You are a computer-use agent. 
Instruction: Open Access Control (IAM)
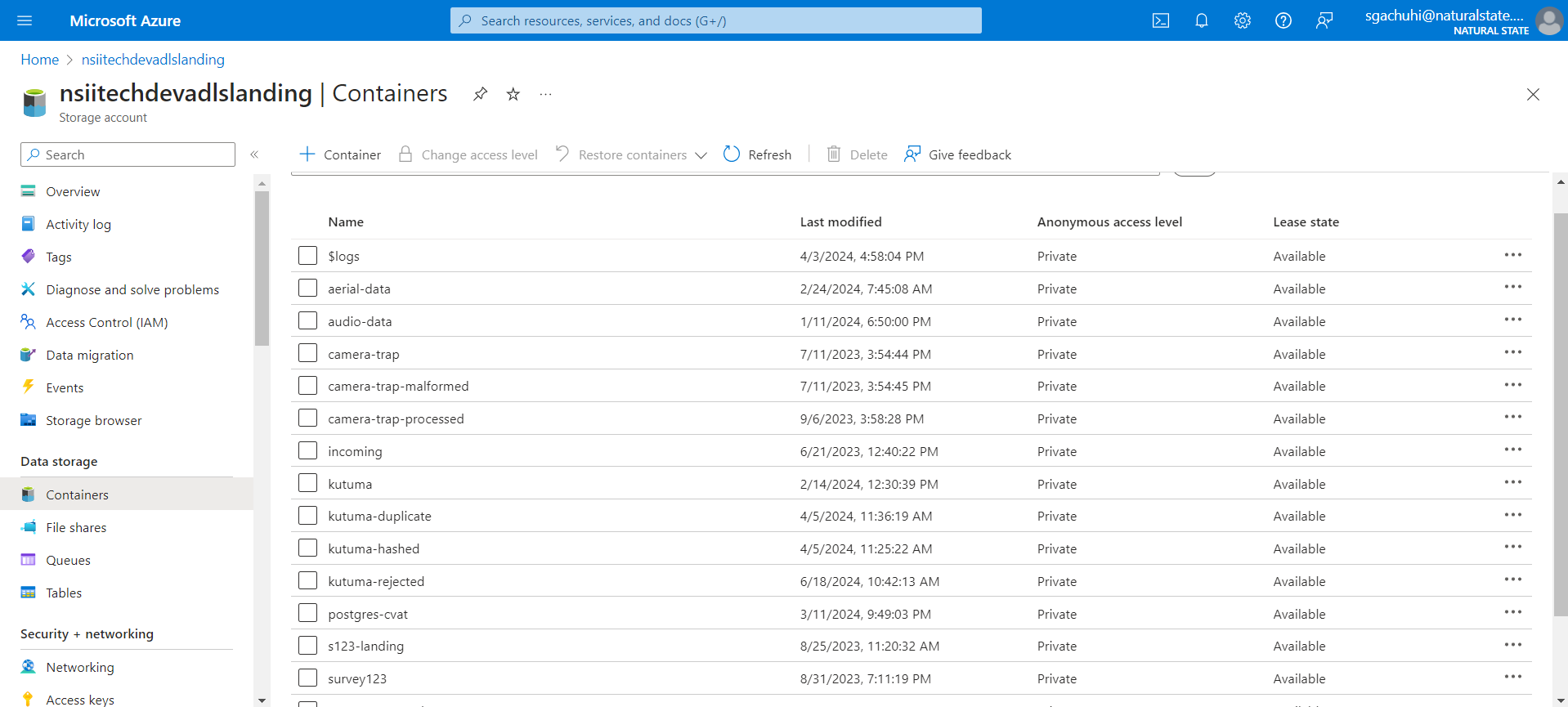(107, 322)
